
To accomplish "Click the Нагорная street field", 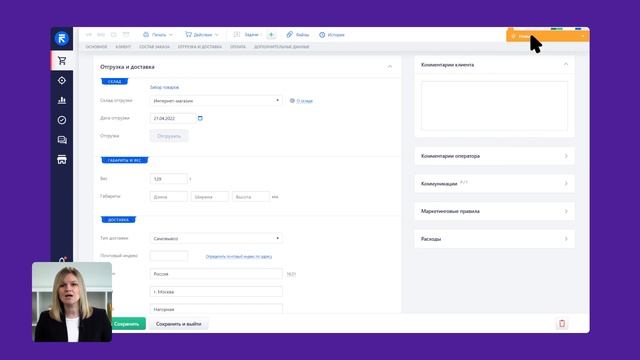I will point(216,309).
